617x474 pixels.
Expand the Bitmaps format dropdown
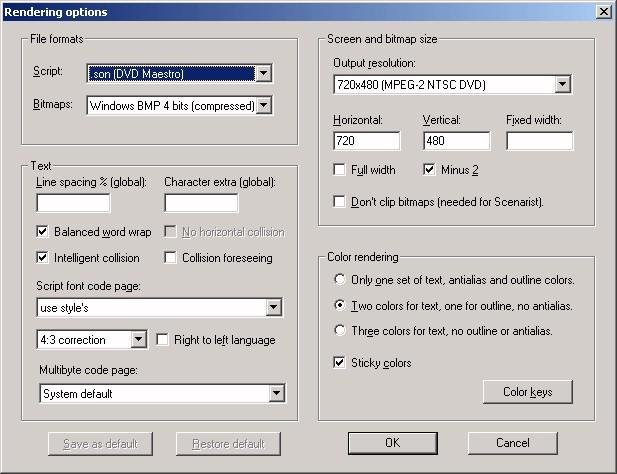[264, 104]
